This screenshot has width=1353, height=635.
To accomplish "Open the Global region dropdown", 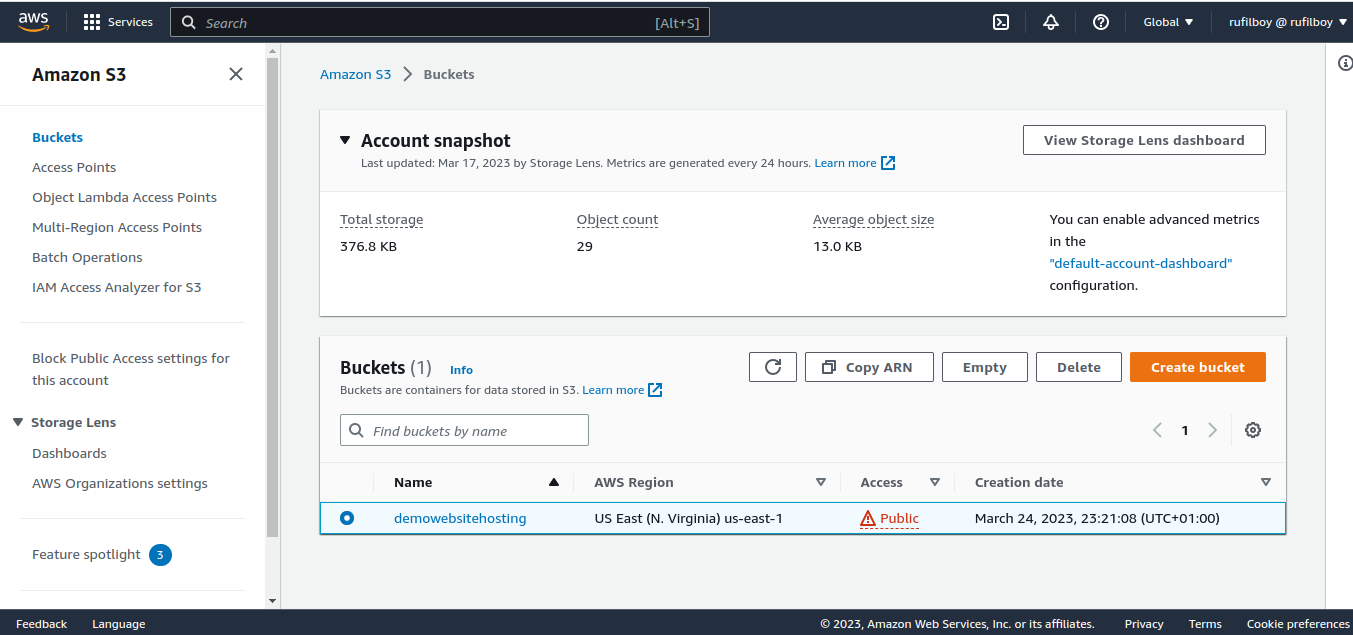I will (x=1168, y=22).
